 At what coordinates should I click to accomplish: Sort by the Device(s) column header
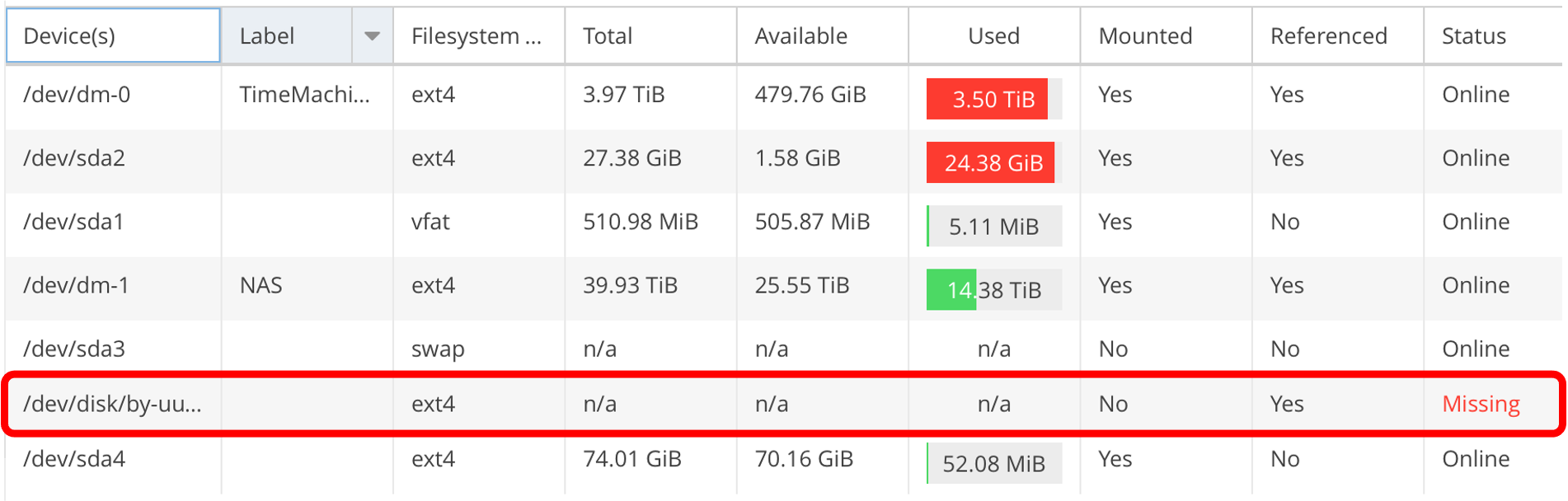(113, 35)
